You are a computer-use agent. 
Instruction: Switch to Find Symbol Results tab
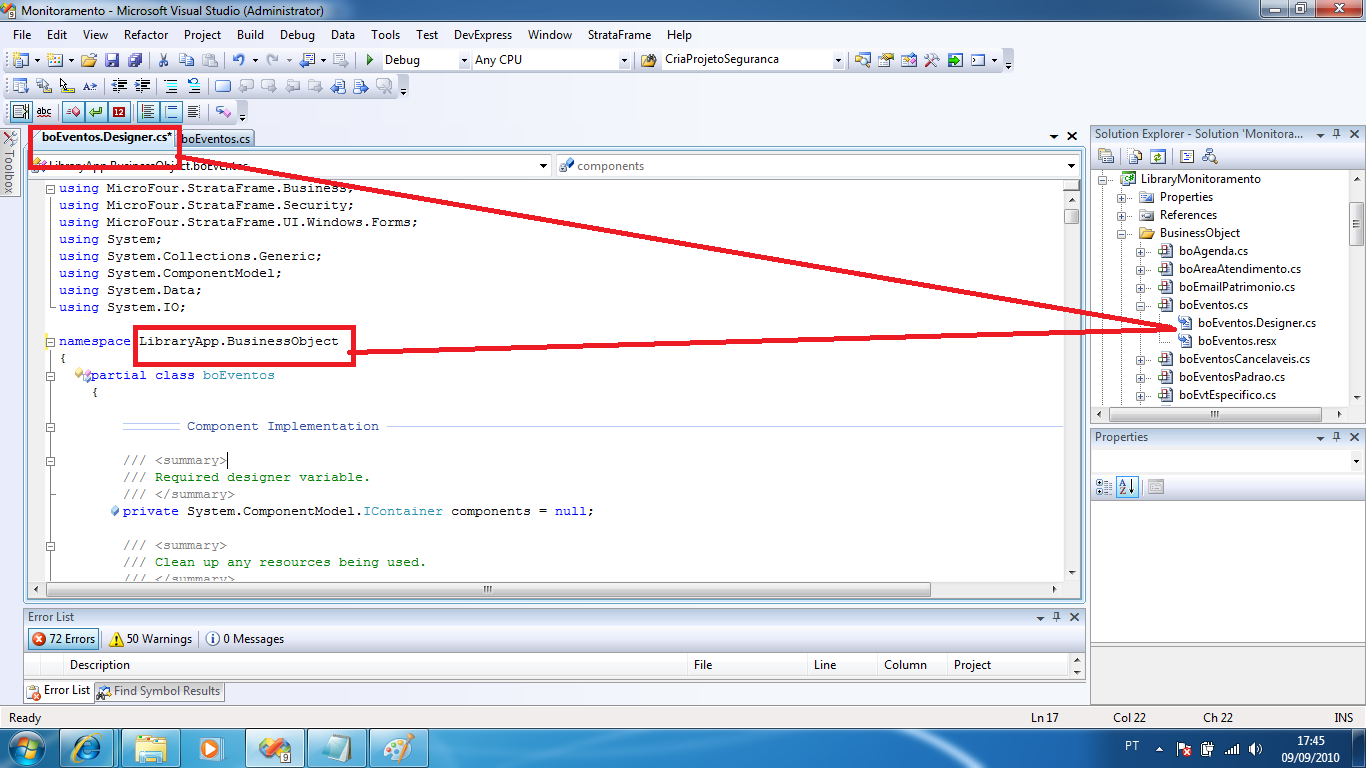point(160,691)
